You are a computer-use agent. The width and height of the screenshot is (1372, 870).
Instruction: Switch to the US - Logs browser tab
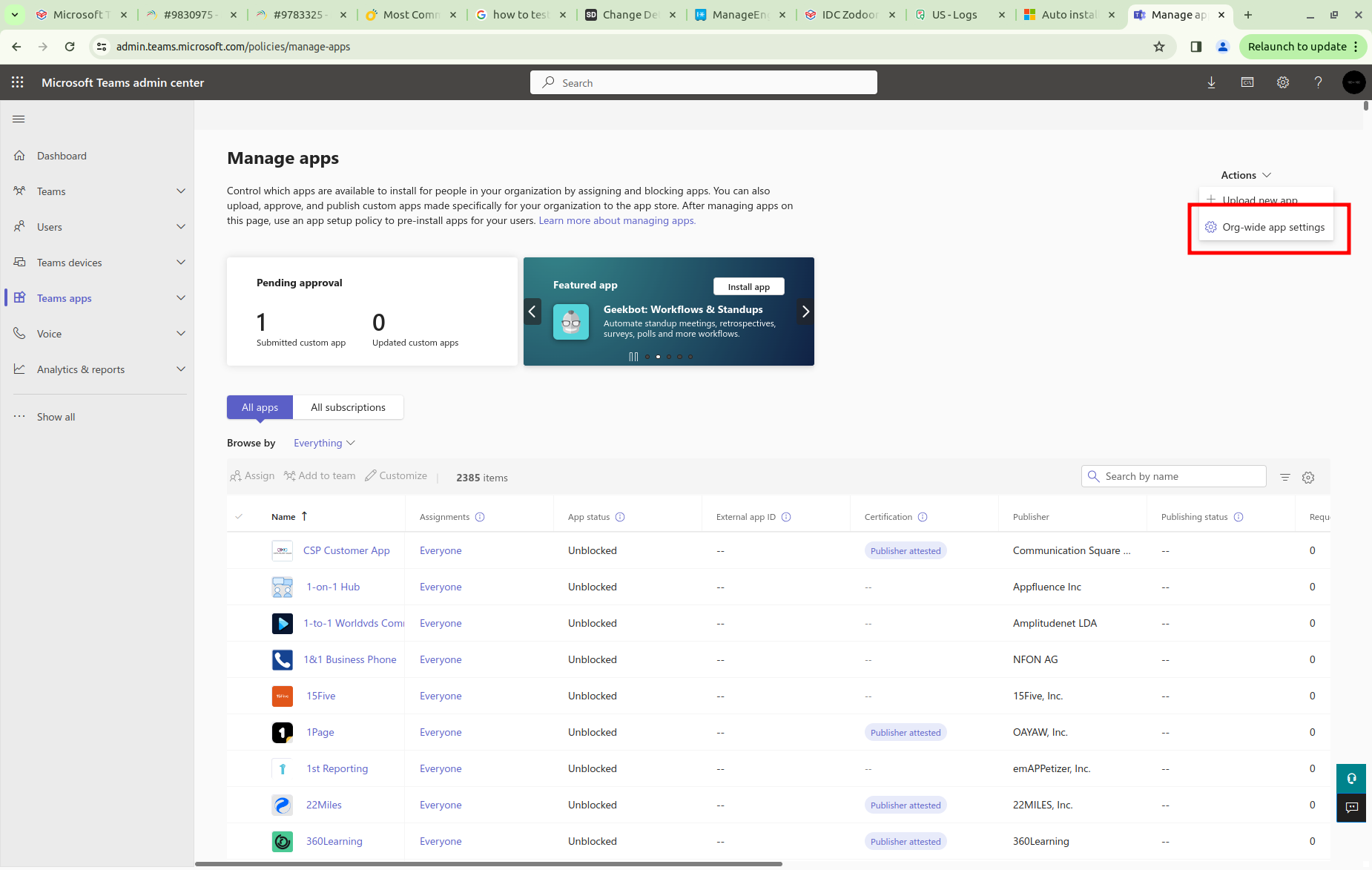pyautogui.click(x=960, y=15)
